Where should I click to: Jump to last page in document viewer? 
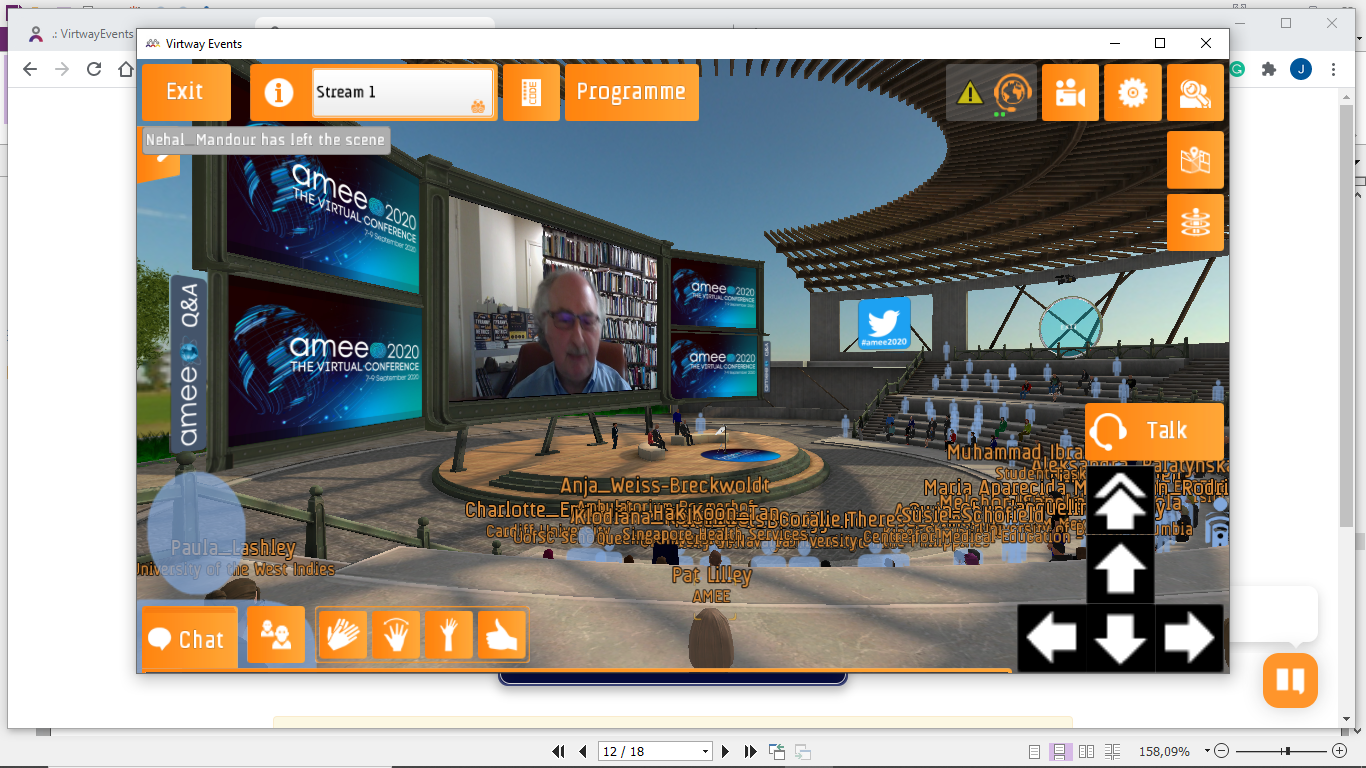(x=751, y=751)
